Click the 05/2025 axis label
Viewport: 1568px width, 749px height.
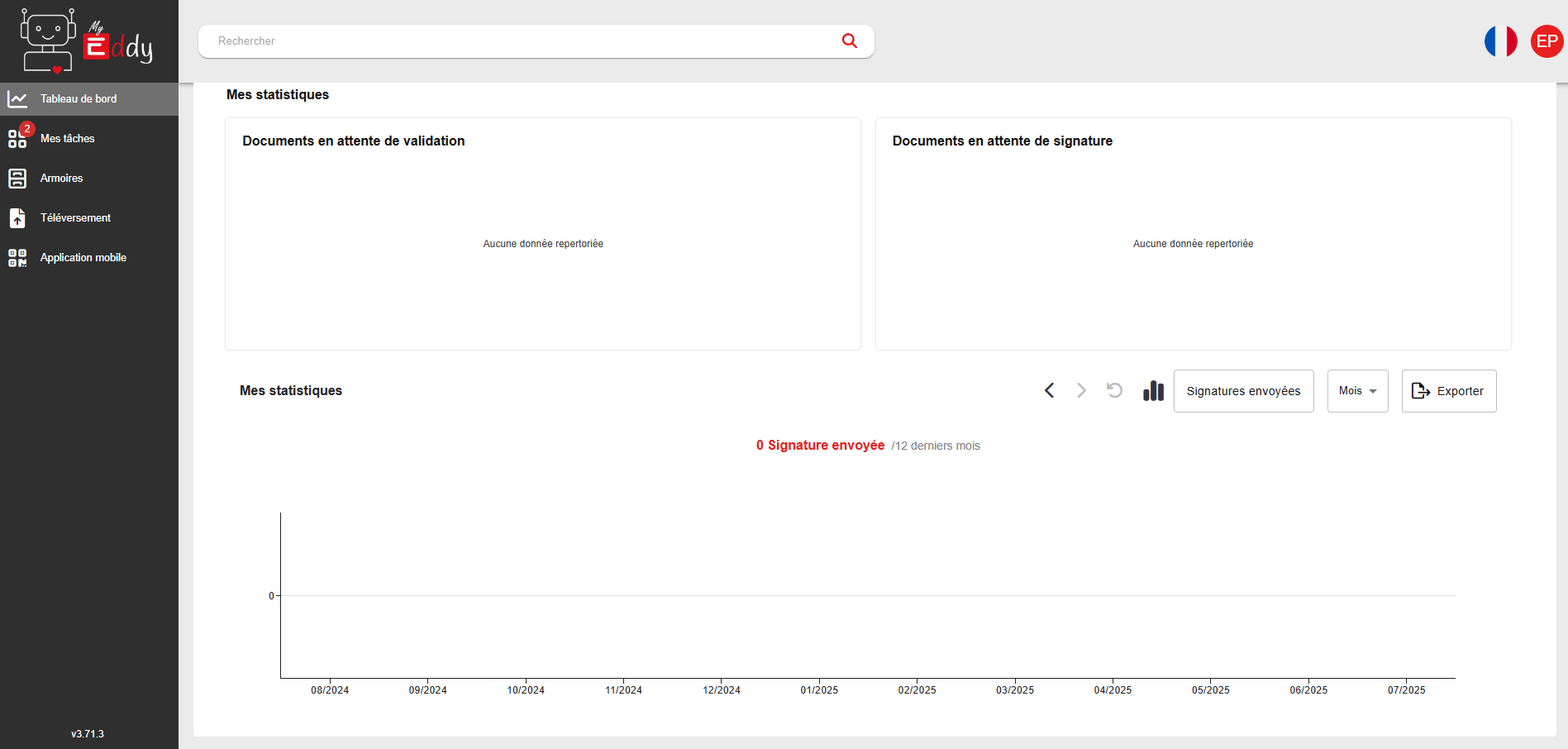coord(1210,690)
